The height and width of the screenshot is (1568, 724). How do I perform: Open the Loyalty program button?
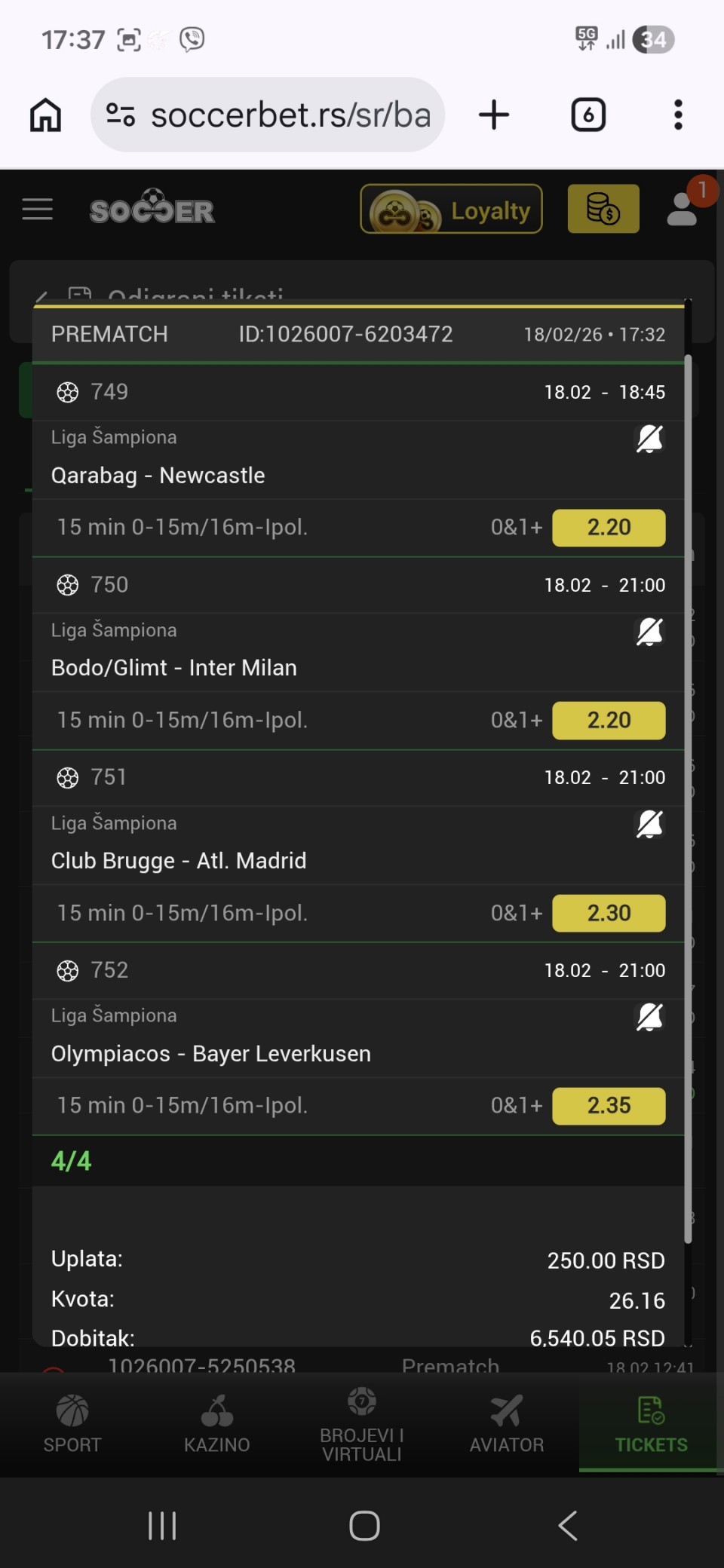point(451,210)
